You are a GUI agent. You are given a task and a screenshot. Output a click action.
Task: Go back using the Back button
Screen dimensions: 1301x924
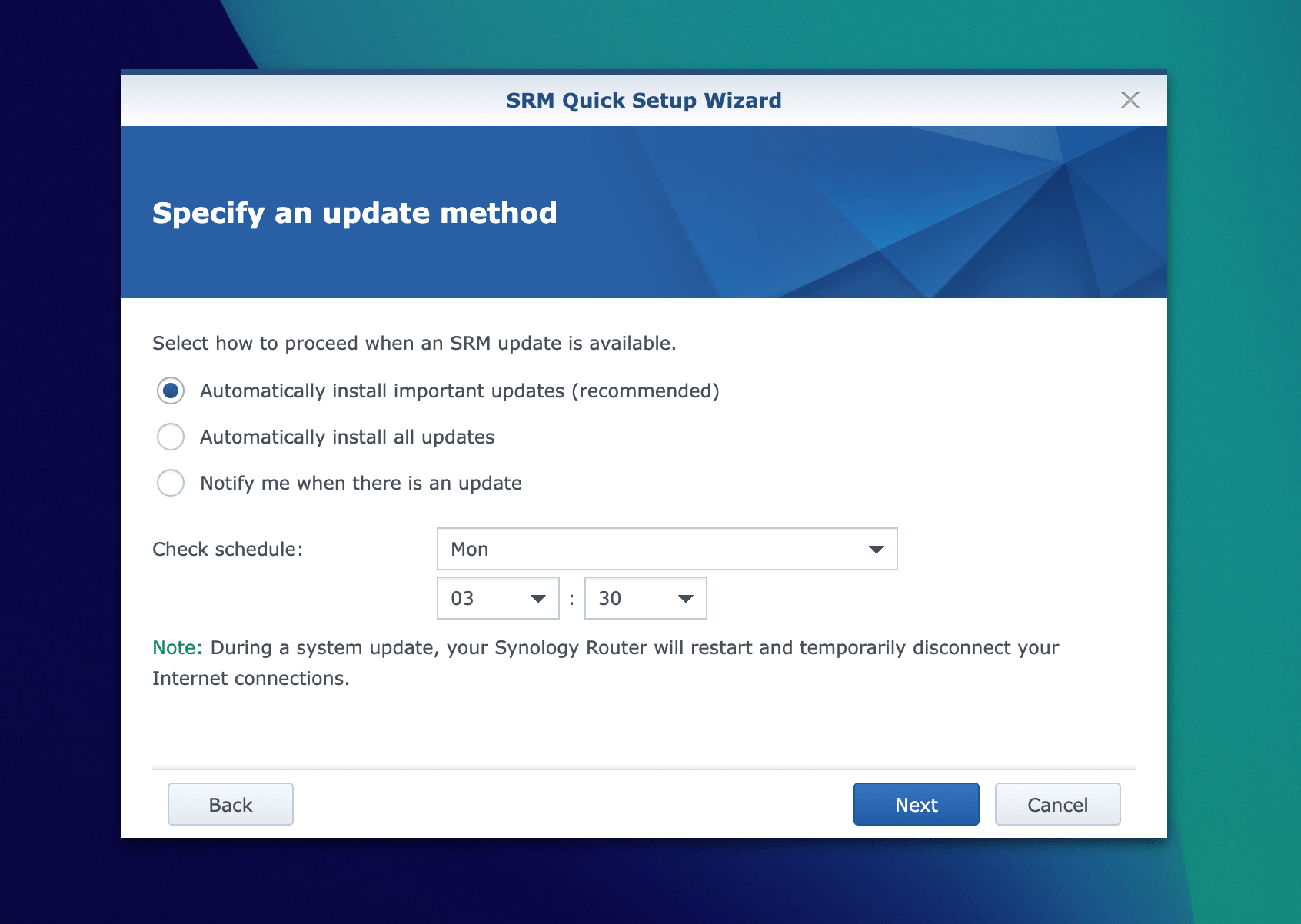(231, 804)
